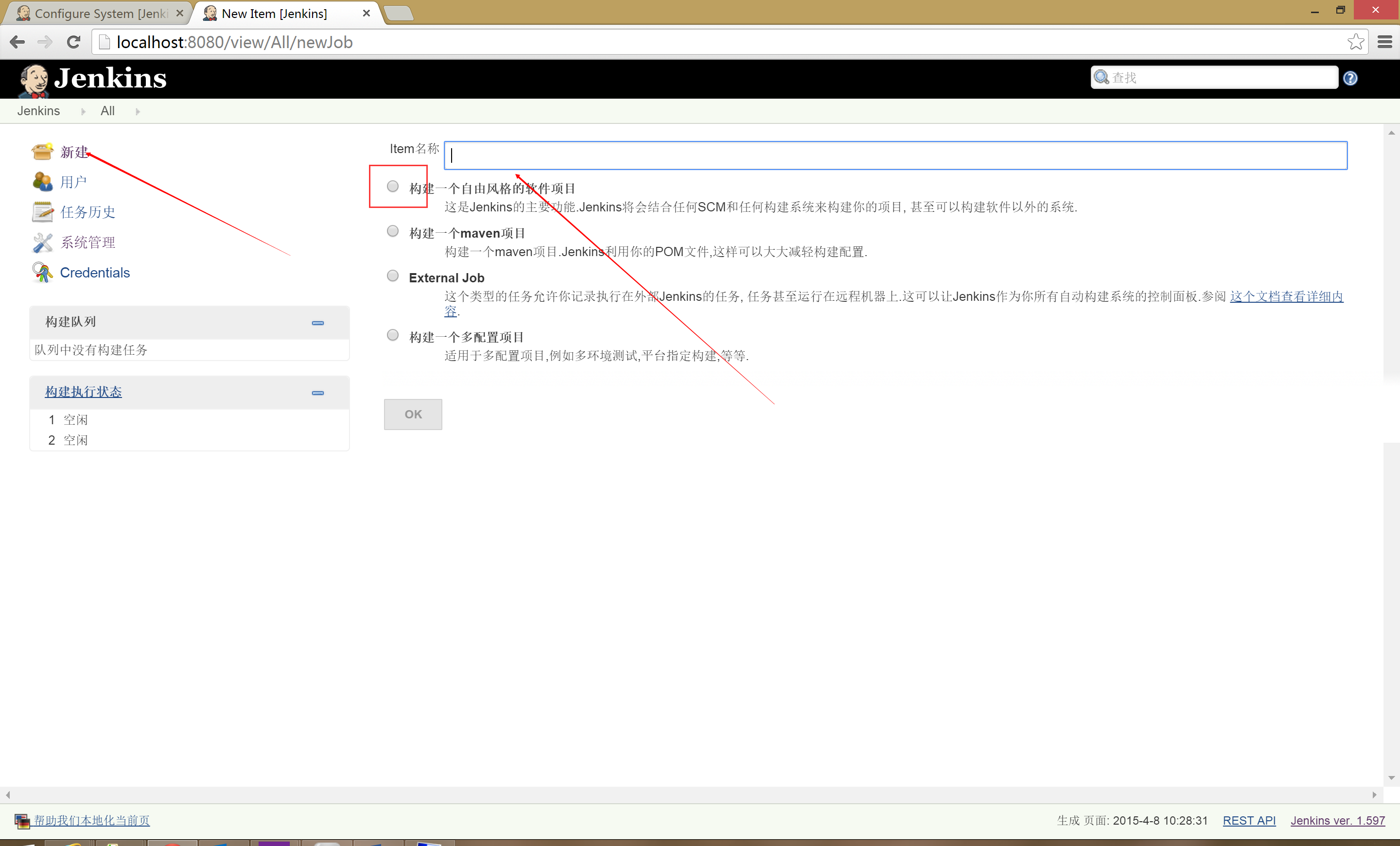Click the 构建一个maven项目 label
The image size is (1400, 846).
coord(467,233)
